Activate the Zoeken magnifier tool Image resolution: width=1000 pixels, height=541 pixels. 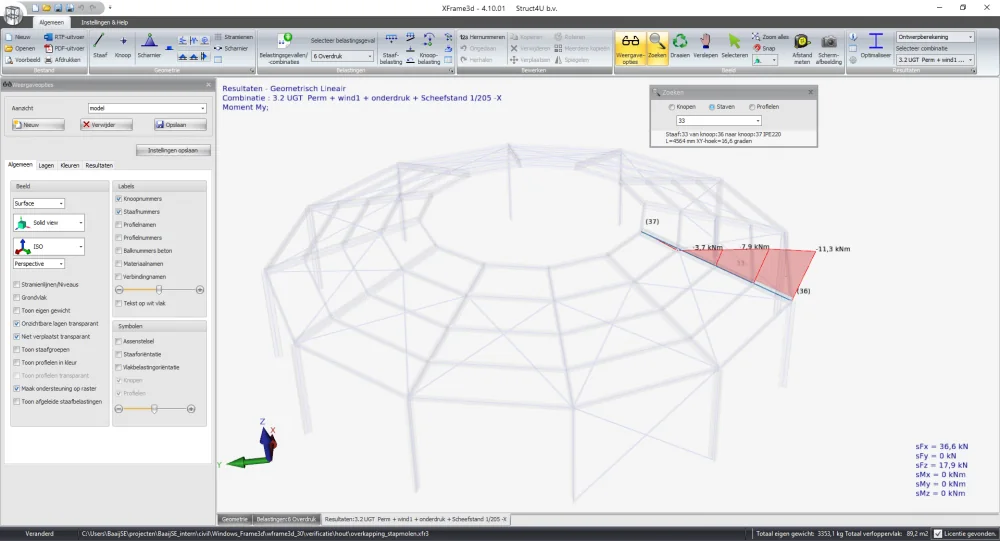(x=657, y=46)
